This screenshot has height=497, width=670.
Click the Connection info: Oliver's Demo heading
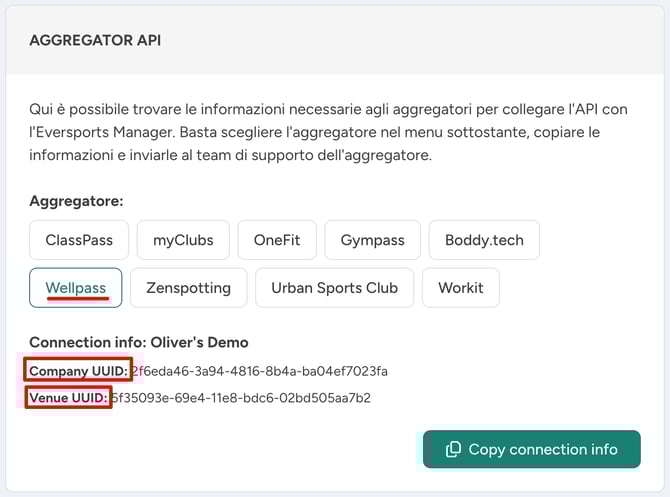click(138, 342)
